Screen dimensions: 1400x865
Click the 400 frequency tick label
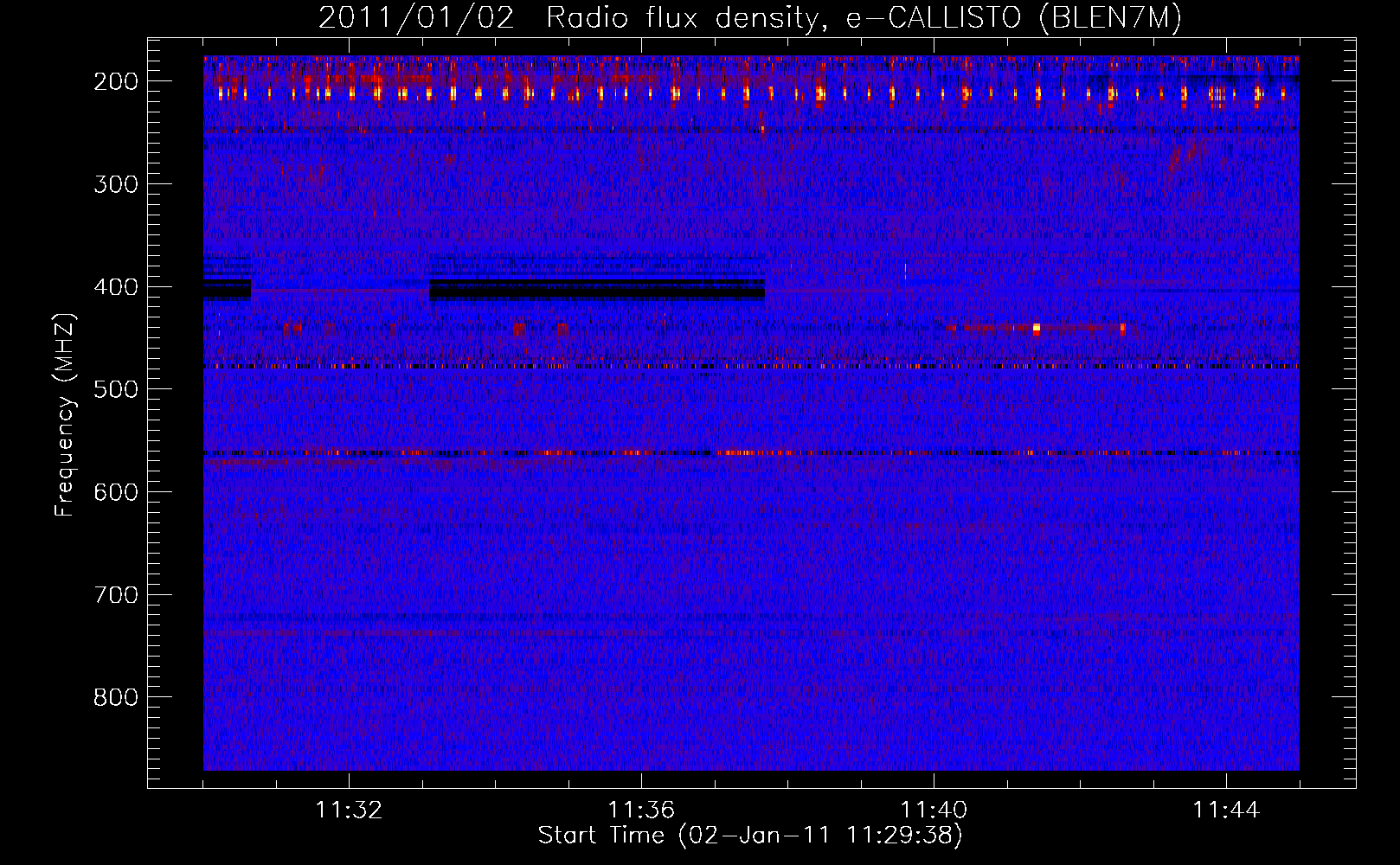pos(115,287)
